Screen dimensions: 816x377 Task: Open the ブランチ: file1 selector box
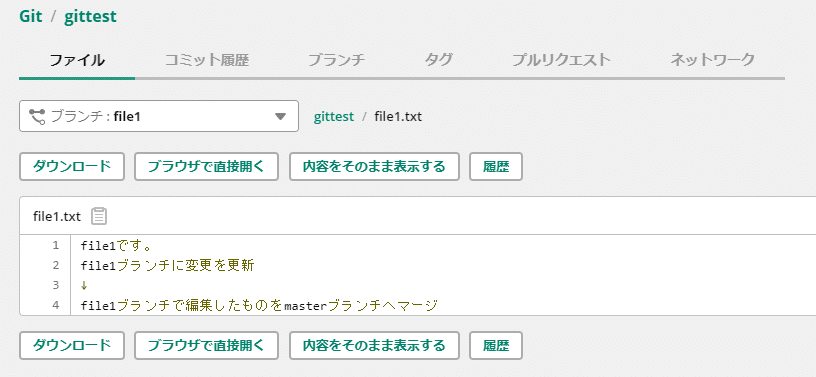(x=159, y=116)
